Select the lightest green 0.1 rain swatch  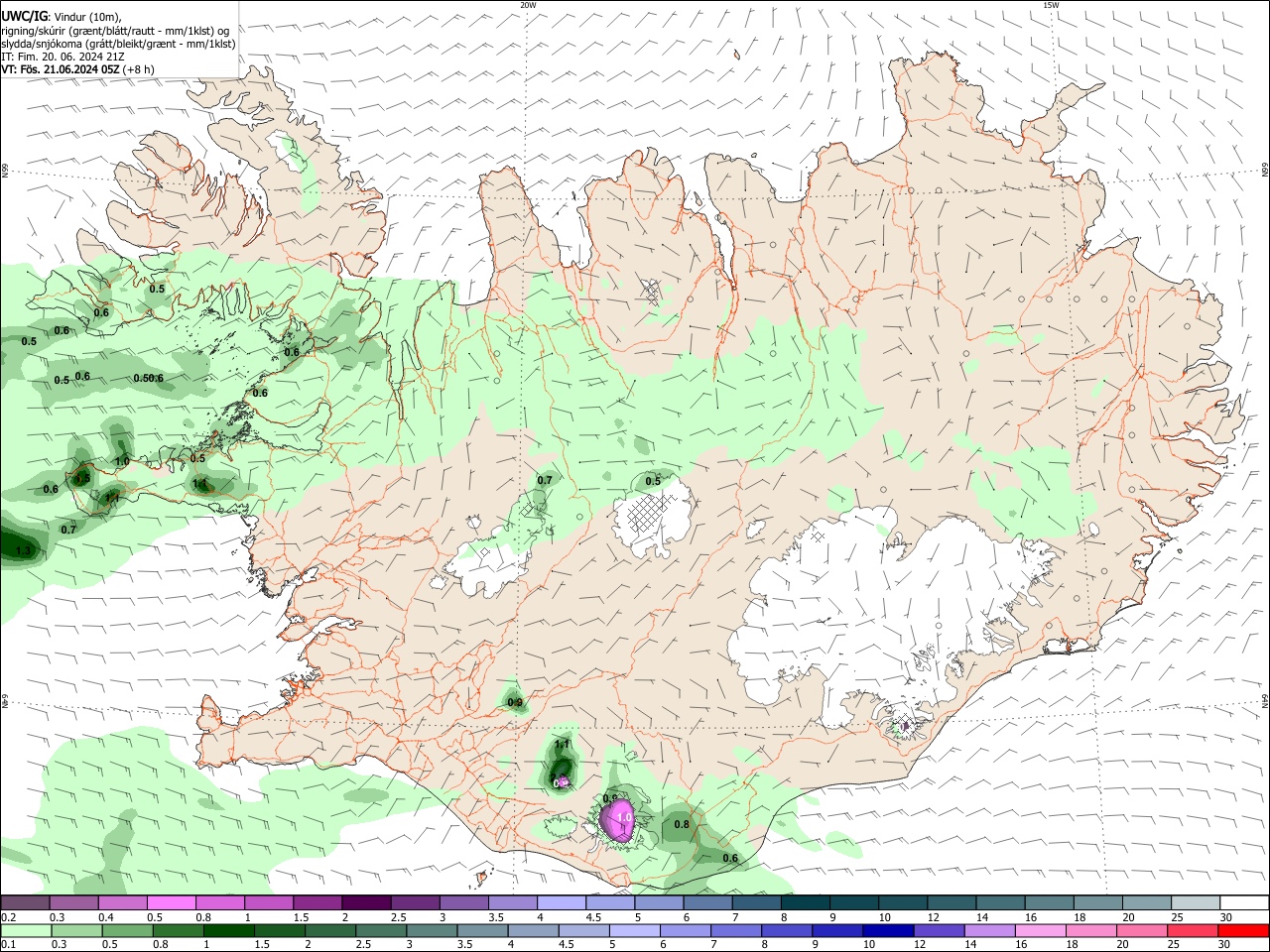point(26,930)
